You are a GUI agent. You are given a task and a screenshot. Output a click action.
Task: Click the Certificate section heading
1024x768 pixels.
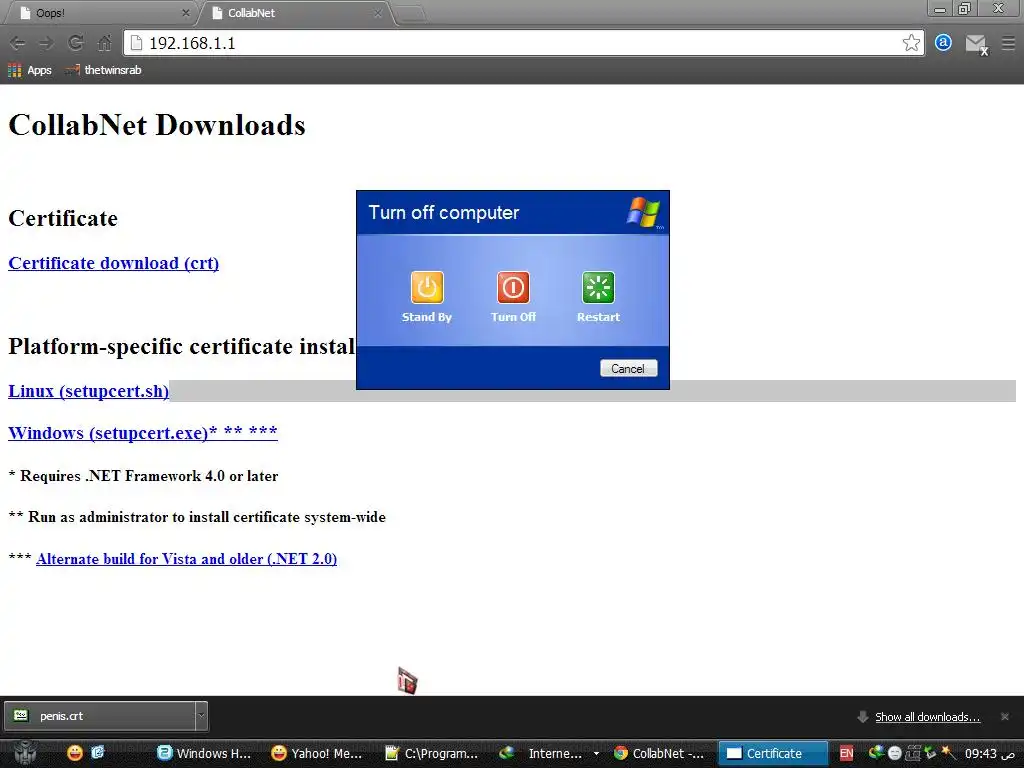(63, 218)
